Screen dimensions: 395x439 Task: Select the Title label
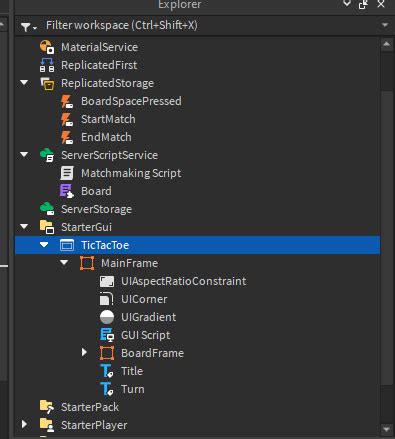point(132,371)
